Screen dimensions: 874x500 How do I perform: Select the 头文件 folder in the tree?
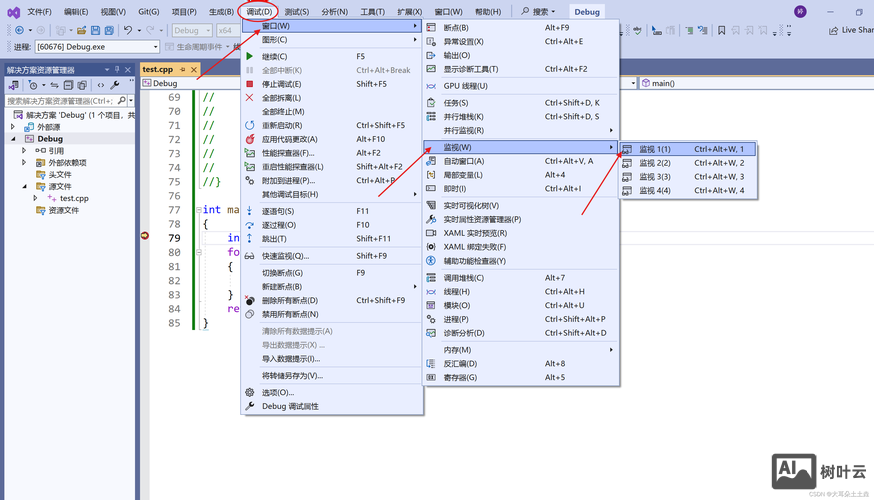point(60,174)
